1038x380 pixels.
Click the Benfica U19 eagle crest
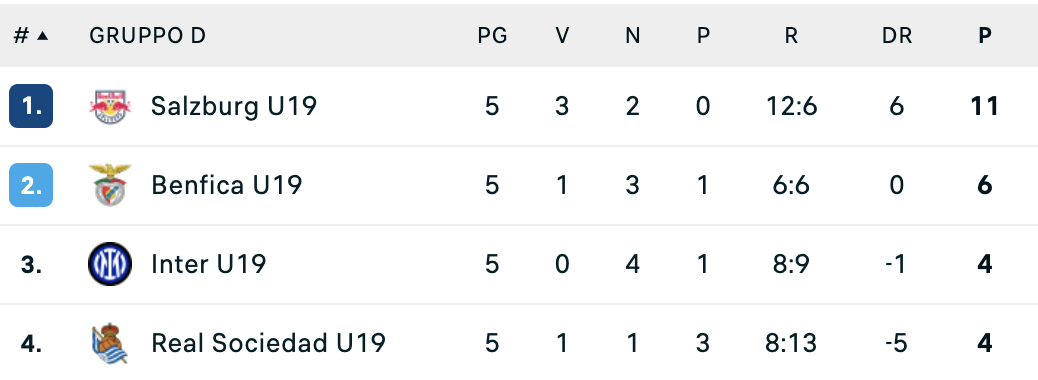[110, 185]
